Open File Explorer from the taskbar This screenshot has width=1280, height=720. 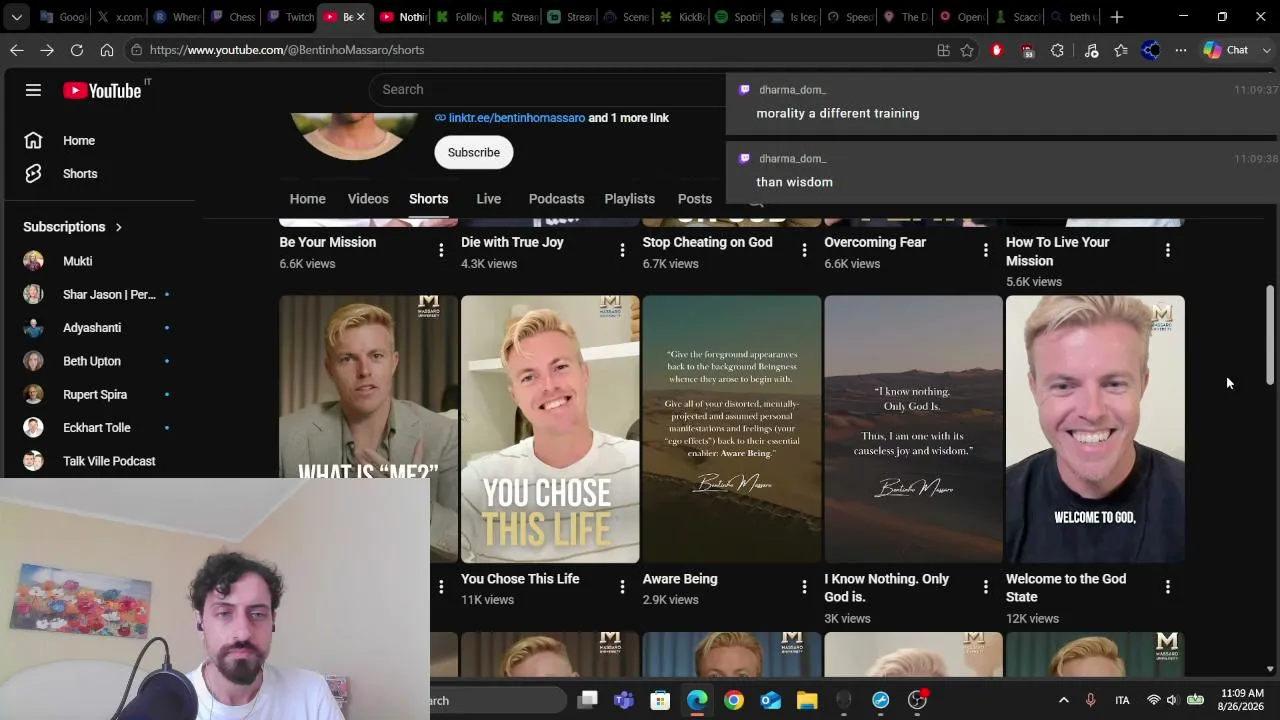tap(807, 700)
